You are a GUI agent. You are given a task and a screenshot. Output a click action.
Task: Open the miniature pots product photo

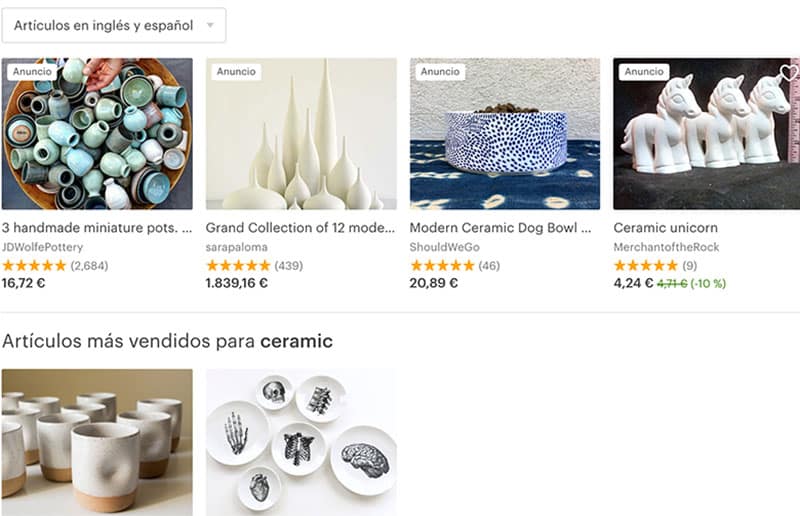tap(97, 134)
